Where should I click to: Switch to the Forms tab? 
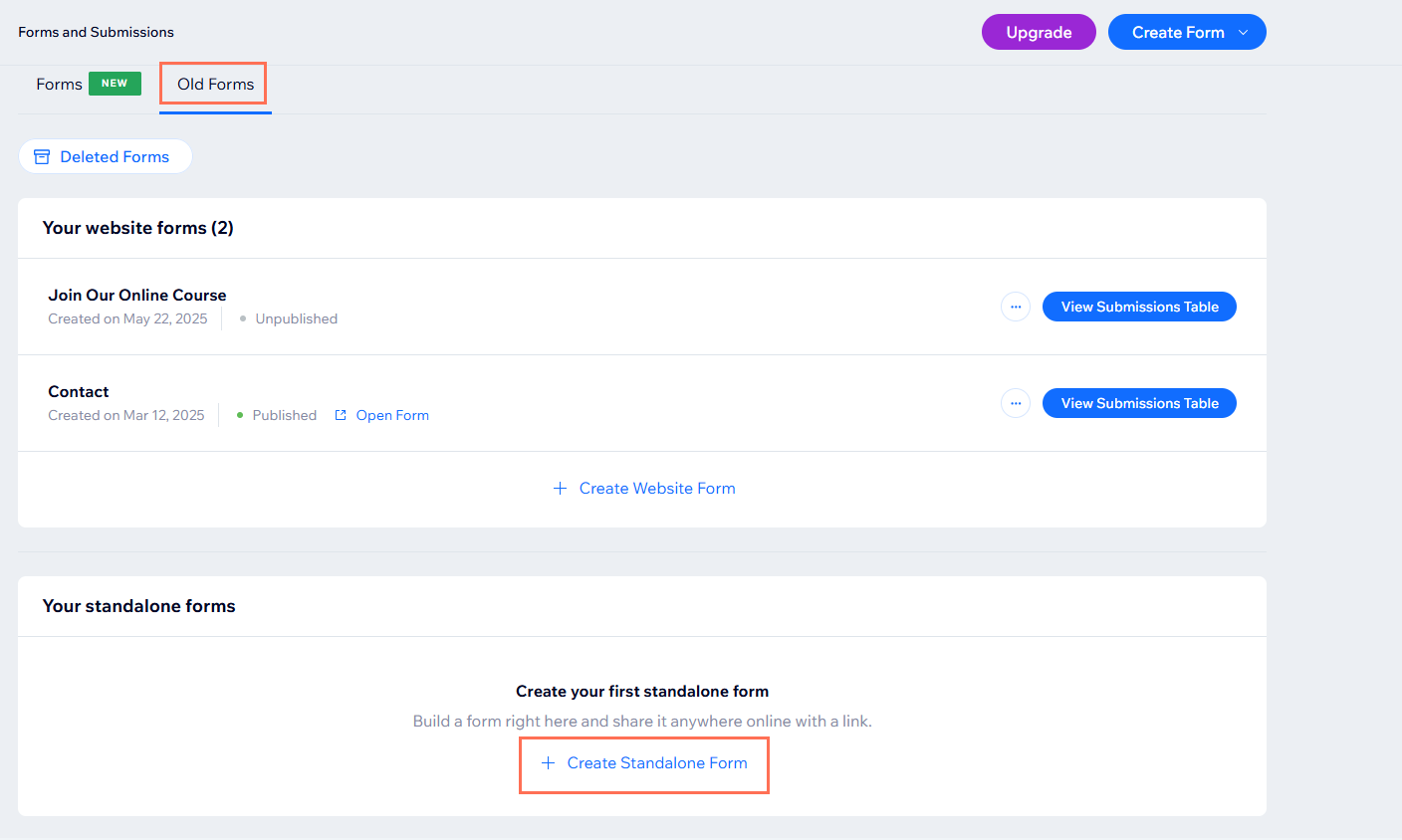point(59,85)
